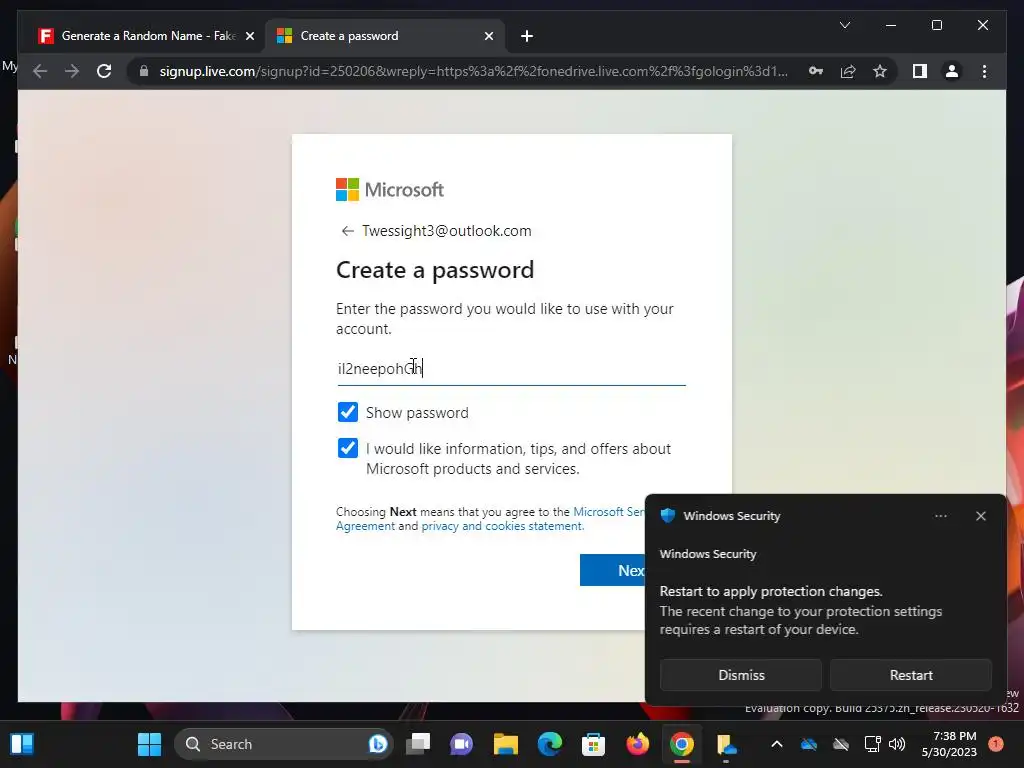1024x768 pixels.
Task: Click Chrome's back navigation arrow
Action: (40, 71)
